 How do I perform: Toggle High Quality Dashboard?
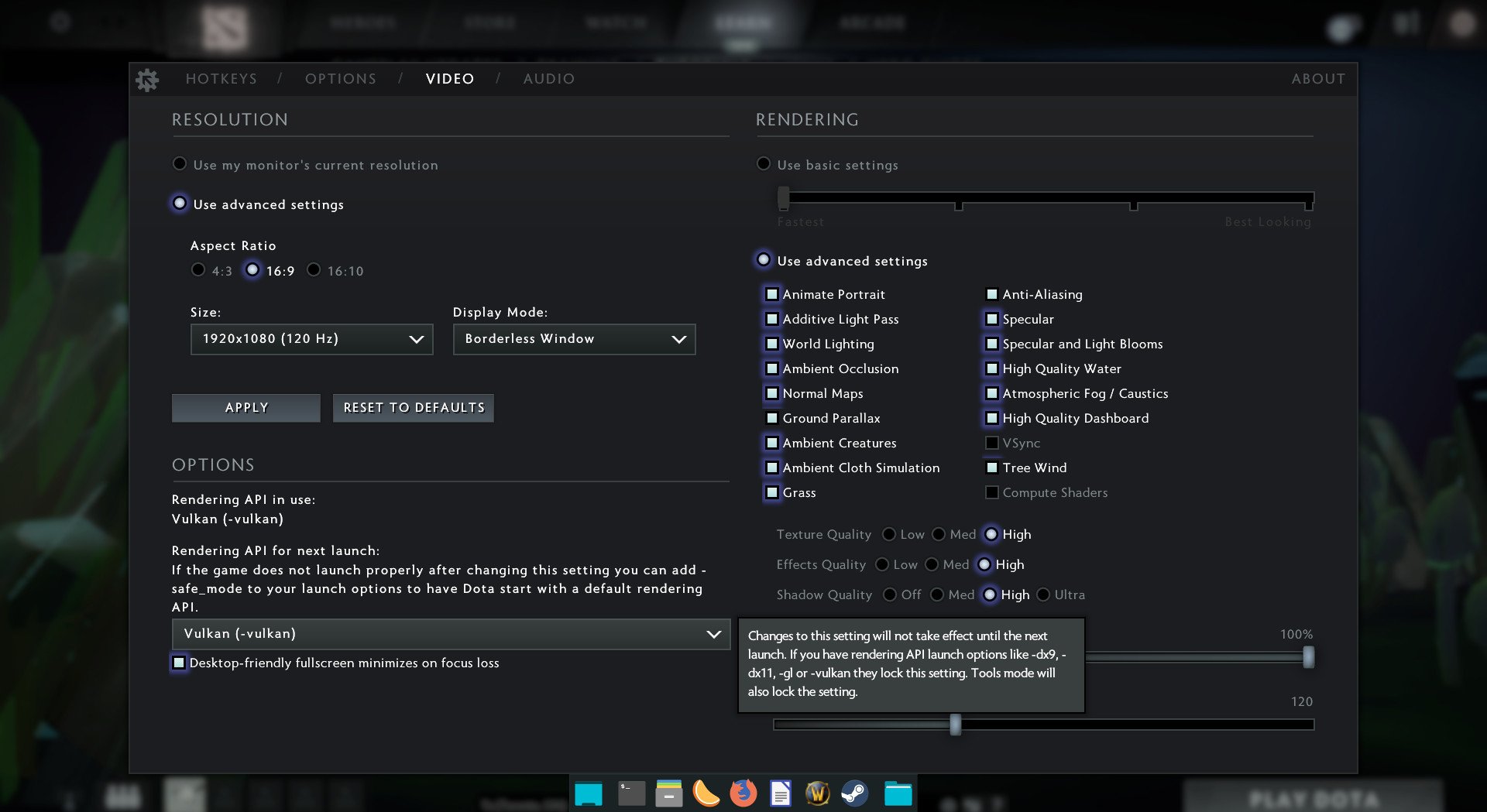pos(992,418)
